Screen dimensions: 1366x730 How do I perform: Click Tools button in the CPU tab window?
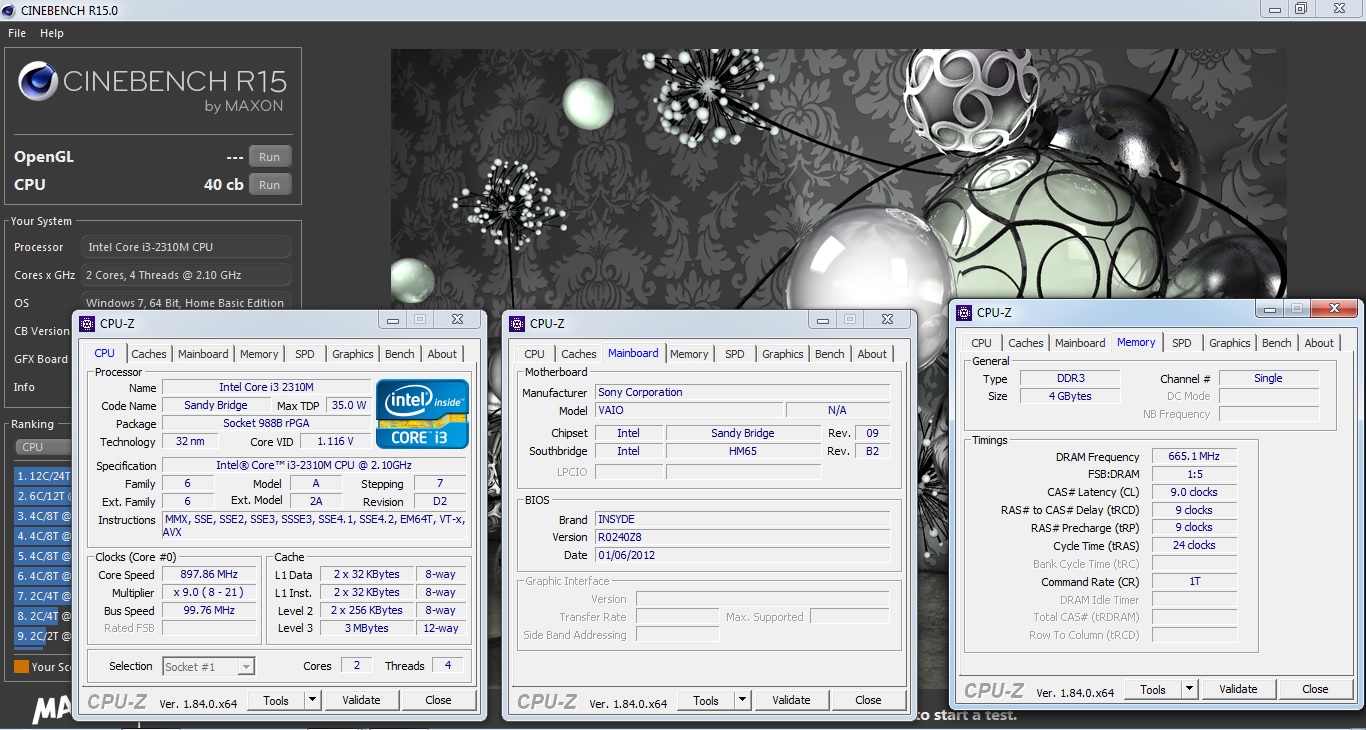click(x=276, y=700)
